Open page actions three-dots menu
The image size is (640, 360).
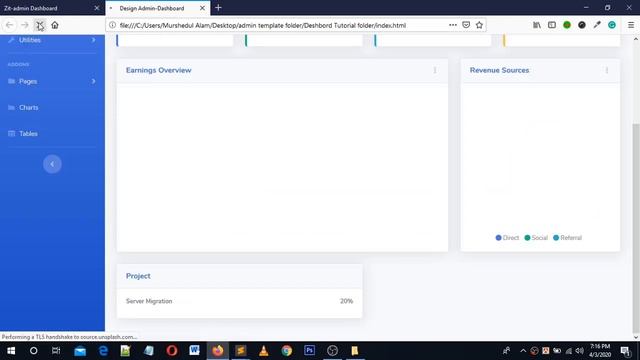click(x=453, y=25)
